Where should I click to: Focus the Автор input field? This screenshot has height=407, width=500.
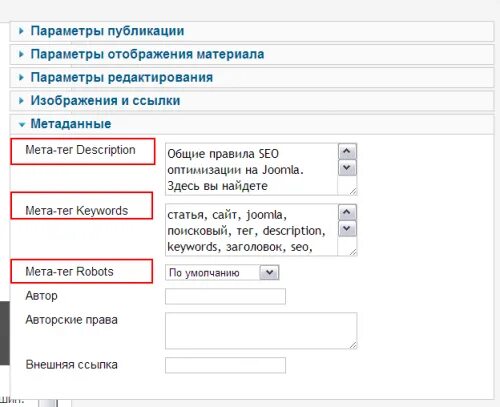pyautogui.click(x=225, y=296)
